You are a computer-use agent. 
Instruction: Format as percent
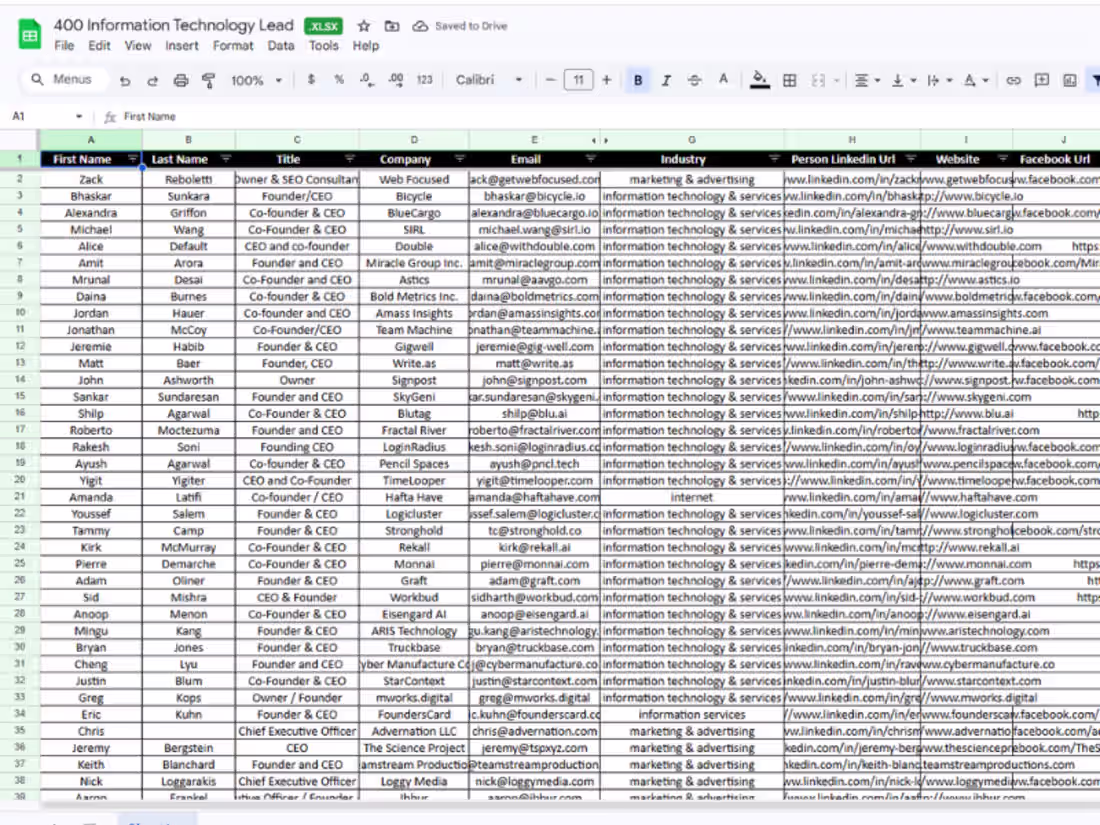click(x=339, y=80)
